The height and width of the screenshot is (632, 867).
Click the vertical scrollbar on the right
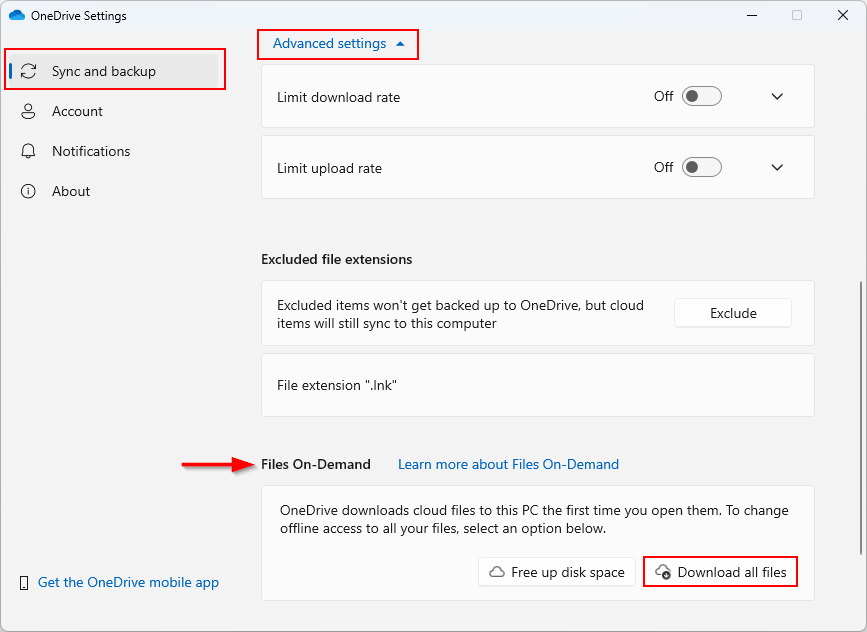tap(860, 417)
